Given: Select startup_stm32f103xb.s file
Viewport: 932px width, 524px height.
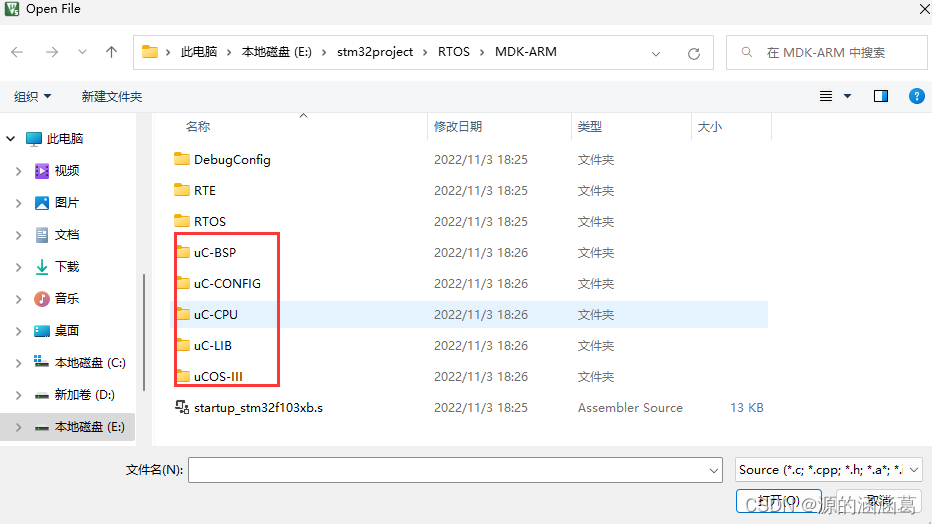Looking at the screenshot, I should (x=258, y=408).
